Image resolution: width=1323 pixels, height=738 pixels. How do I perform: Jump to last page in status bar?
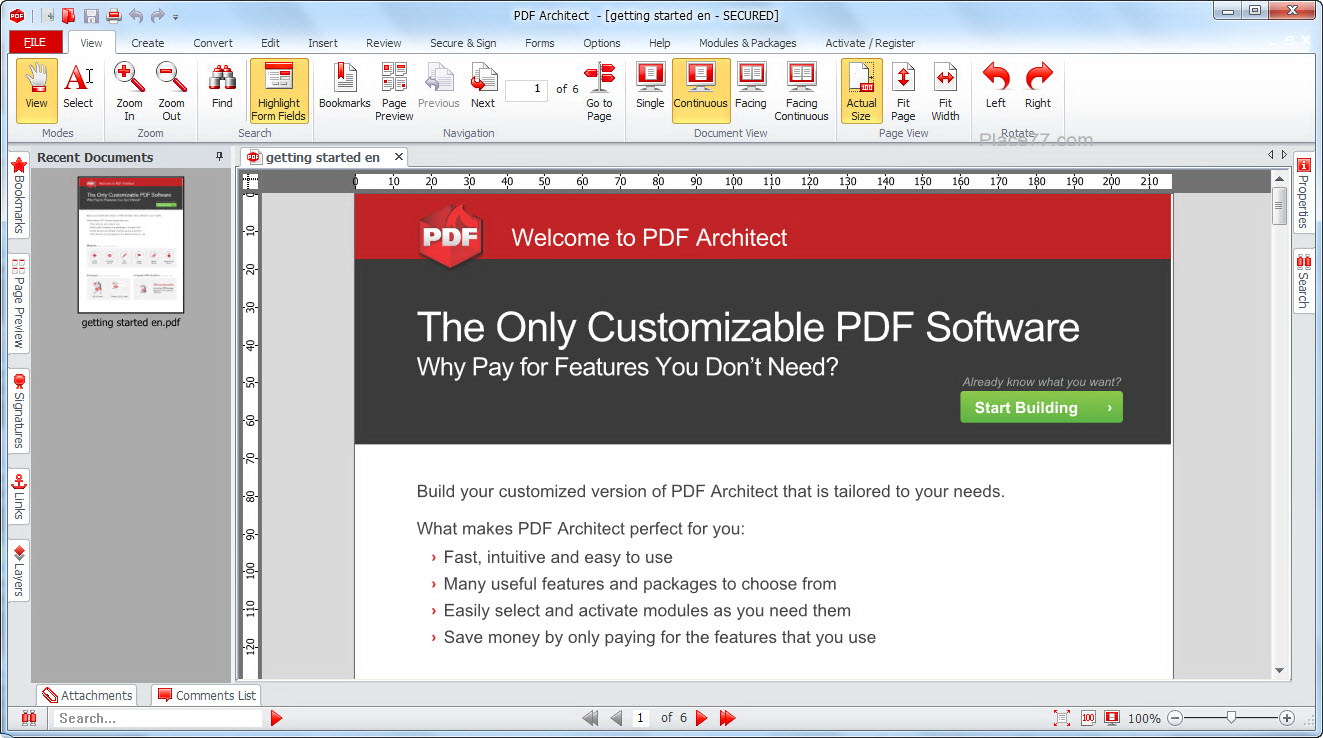click(727, 718)
